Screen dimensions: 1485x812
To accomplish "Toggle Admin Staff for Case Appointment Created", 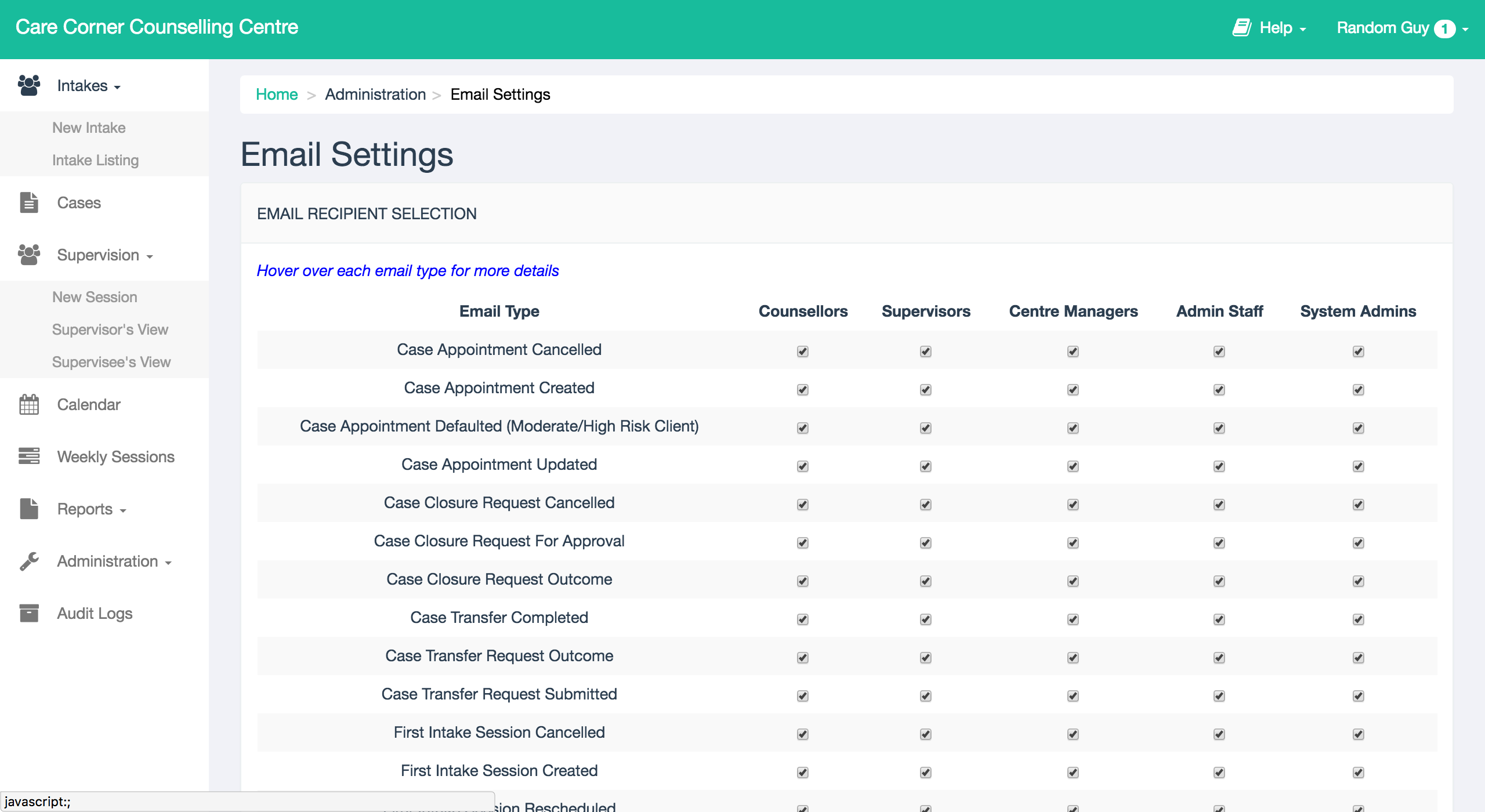I will tap(1219, 390).
